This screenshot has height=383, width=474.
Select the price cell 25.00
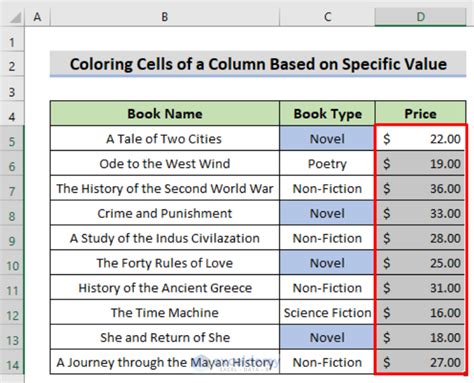(420, 263)
